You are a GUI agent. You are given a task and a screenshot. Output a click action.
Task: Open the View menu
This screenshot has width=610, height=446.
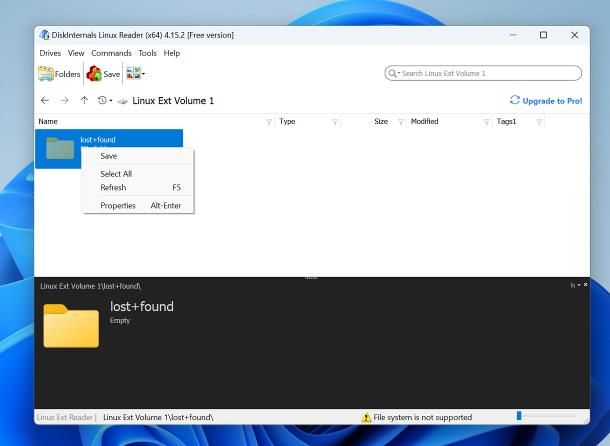pyautogui.click(x=76, y=53)
